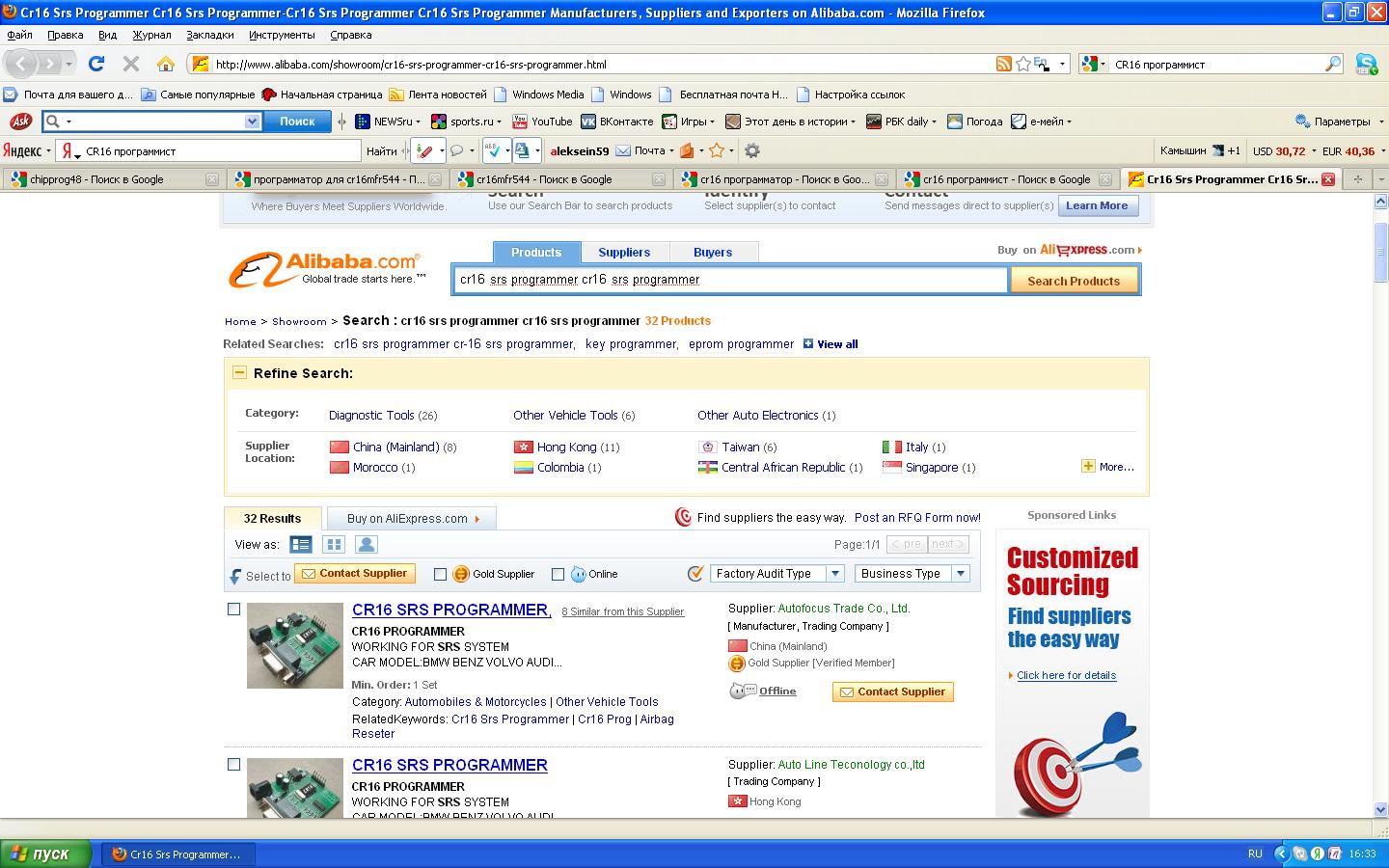This screenshot has width=1389, height=868.
Task: Click the Alibaba.com logo
Action: (x=327, y=269)
